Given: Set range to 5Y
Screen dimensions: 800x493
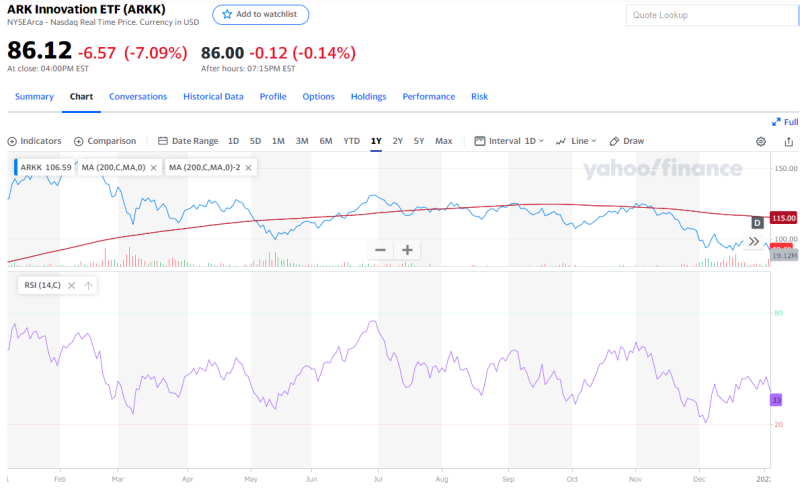Looking at the screenshot, I should tap(419, 141).
